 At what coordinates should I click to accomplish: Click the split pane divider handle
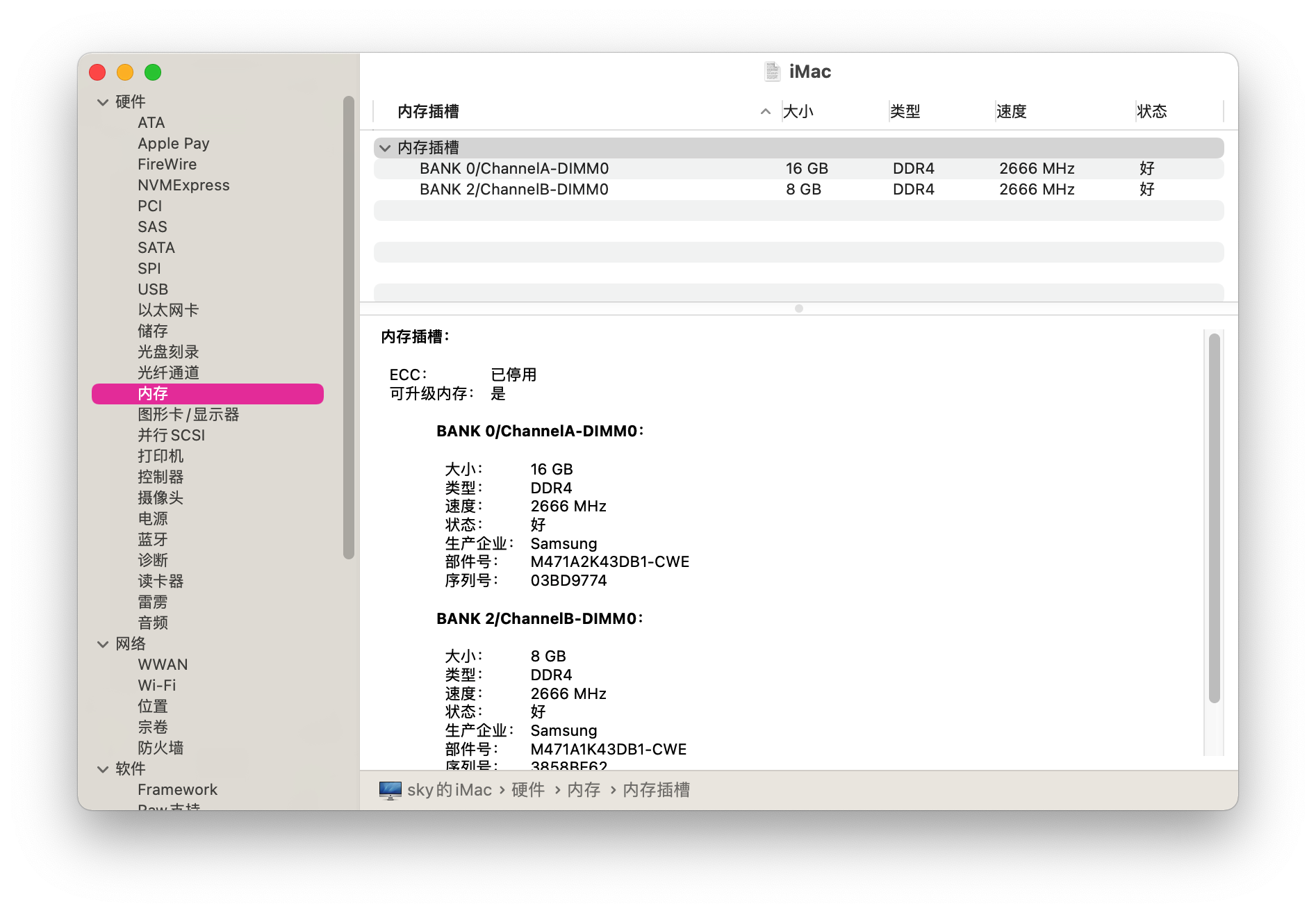pos(799,309)
